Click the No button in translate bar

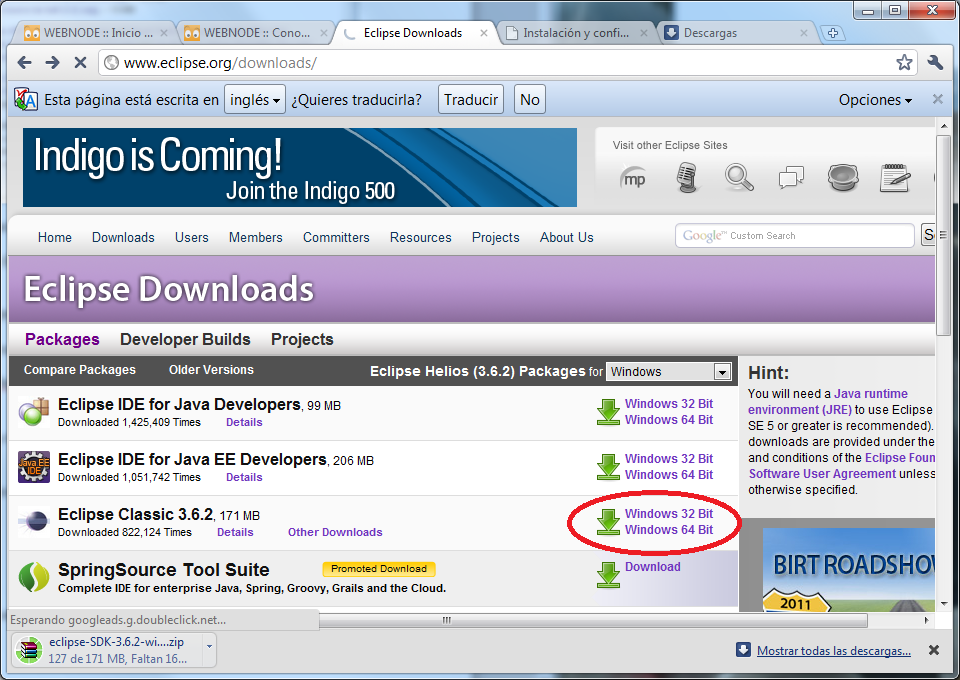530,99
